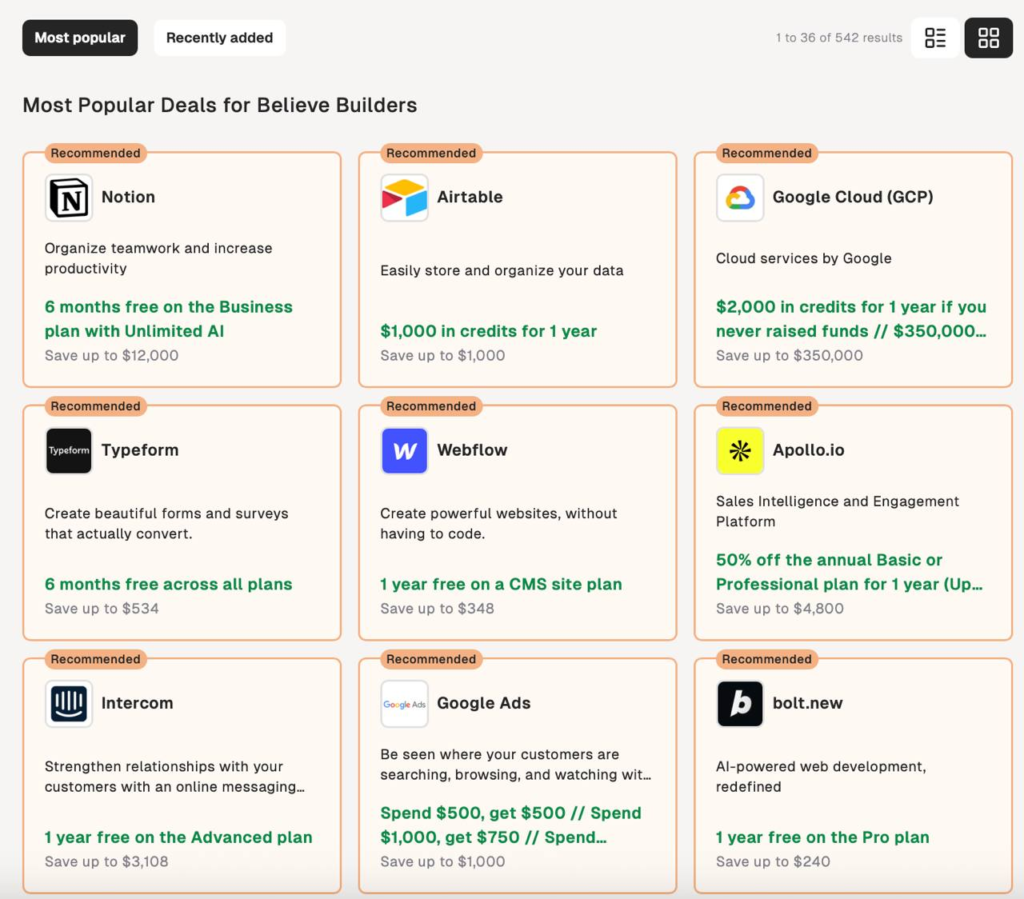Click 'Create powerful websites' description
Image resolution: width=1024 pixels, height=899 pixels.
498,524
